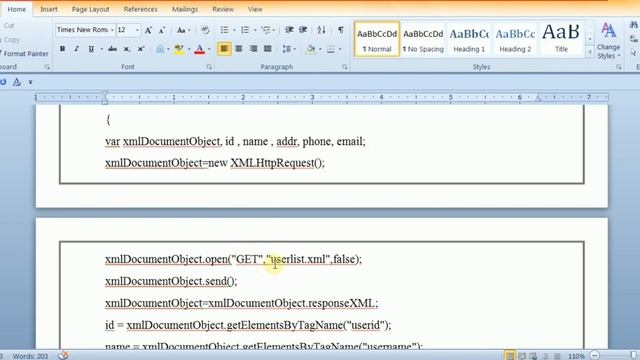The width and height of the screenshot is (640, 360).
Task: Apply red Font Color
Action: (x=200, y=49)
